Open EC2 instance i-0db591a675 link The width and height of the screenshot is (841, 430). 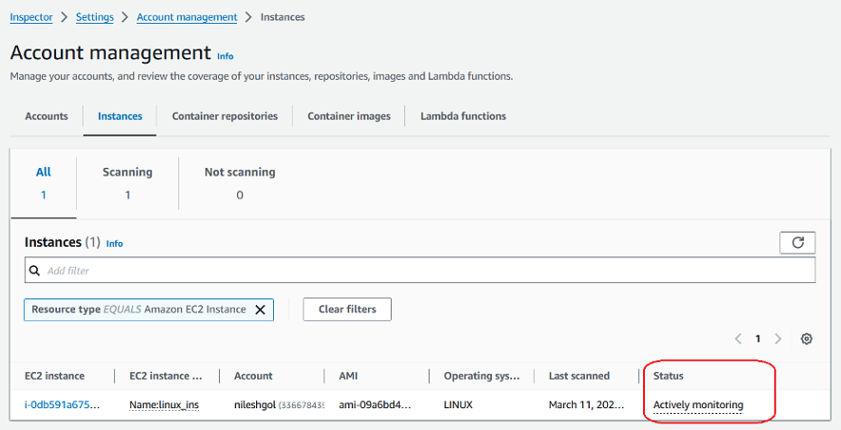tap(62, 405)
